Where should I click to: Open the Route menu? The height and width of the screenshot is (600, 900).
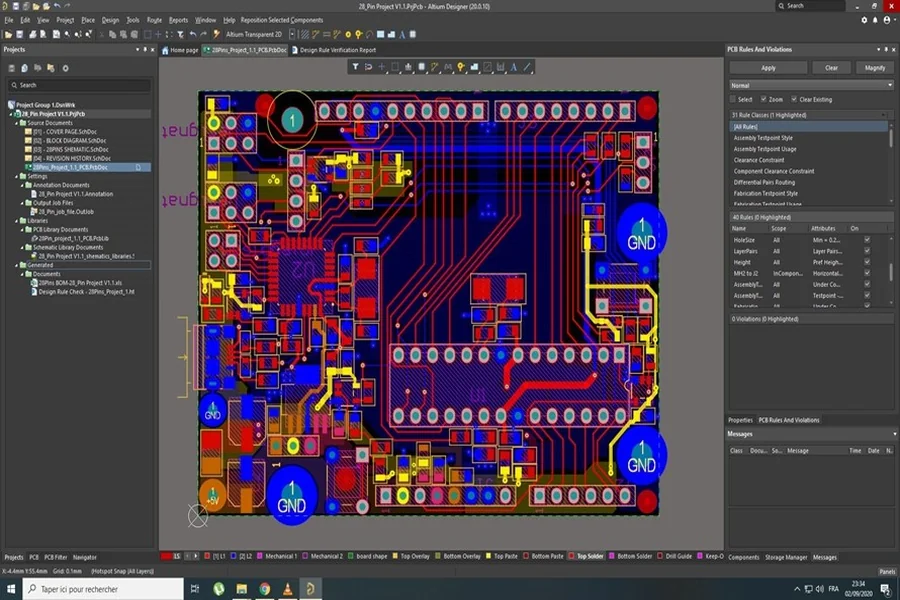(x=154, y=20)
